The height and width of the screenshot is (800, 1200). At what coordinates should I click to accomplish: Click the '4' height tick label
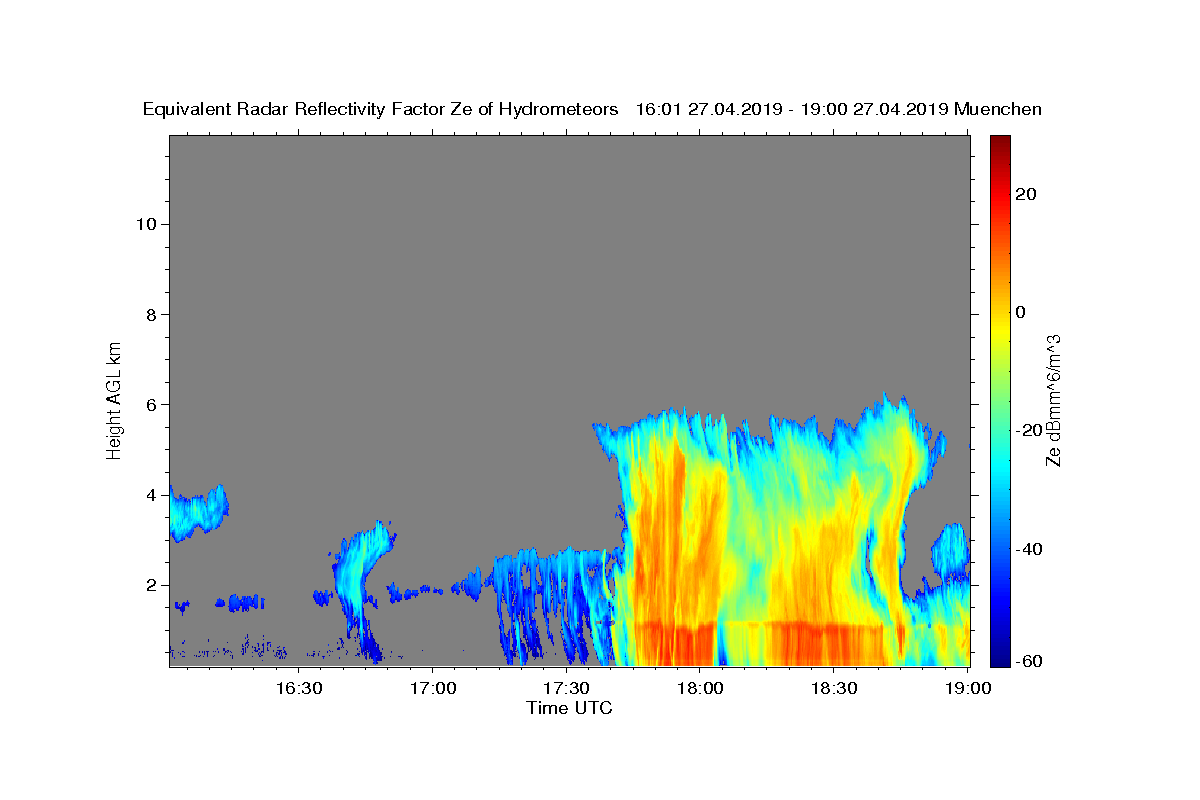[x=151, y=495]
